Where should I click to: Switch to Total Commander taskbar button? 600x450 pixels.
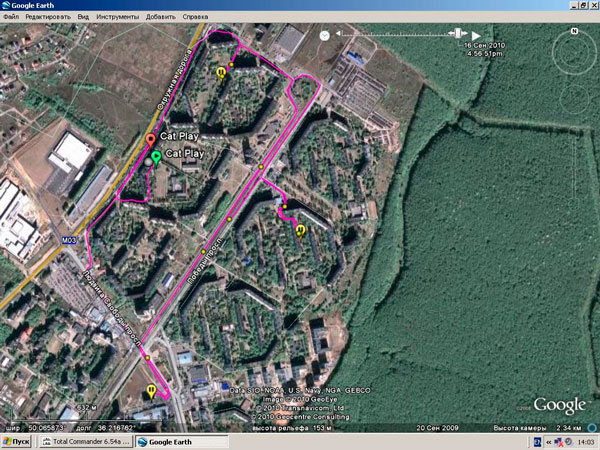coord(86,442)
